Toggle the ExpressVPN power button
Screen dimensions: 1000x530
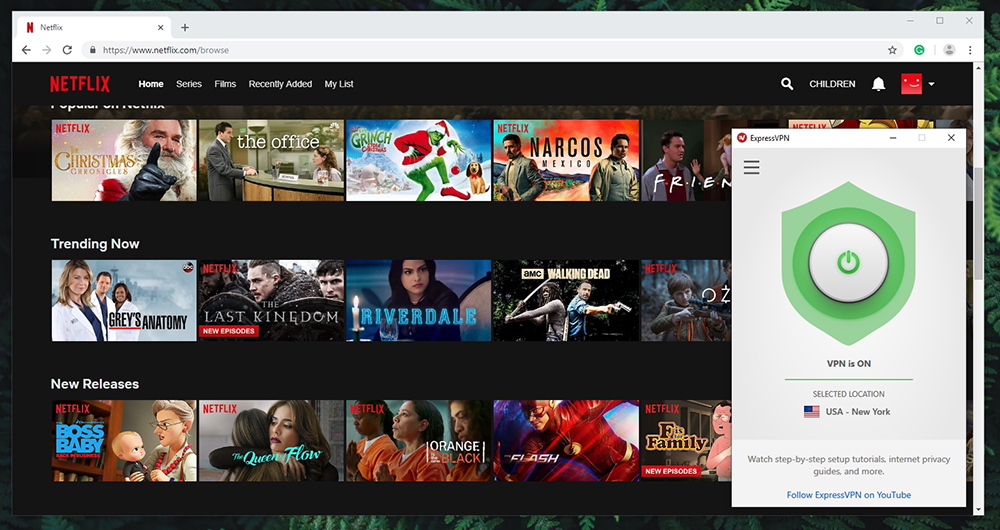[848, 262]
